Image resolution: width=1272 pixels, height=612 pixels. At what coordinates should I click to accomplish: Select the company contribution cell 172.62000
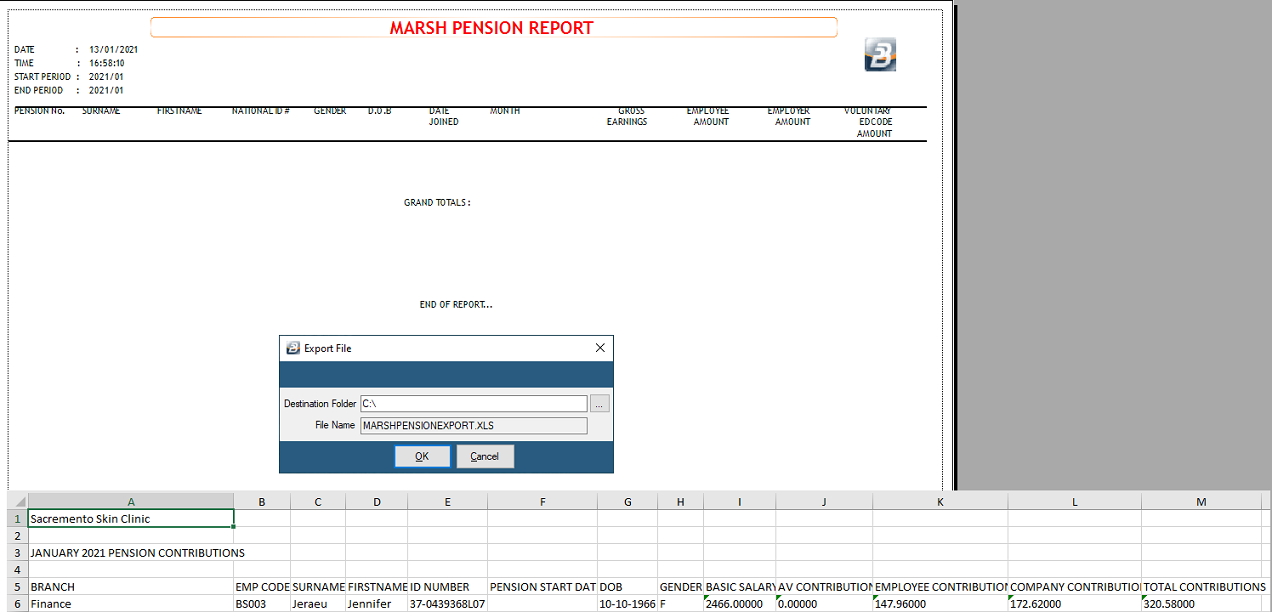tap(1075, 604)
